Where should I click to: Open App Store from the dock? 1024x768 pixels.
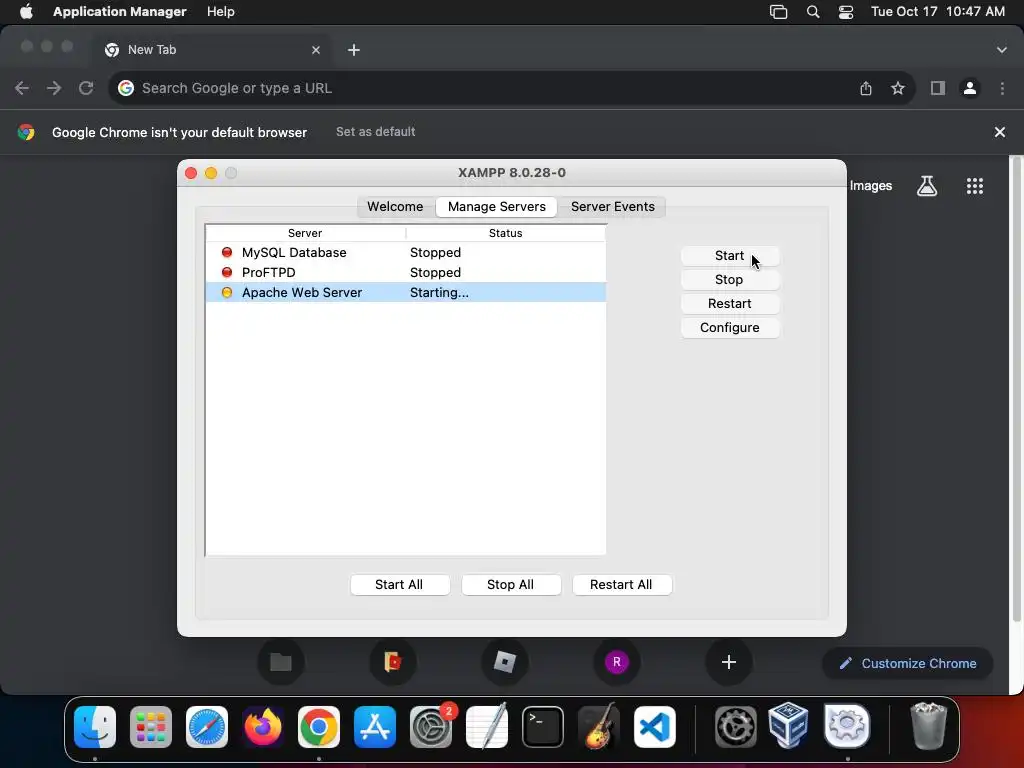click(375, 727)
